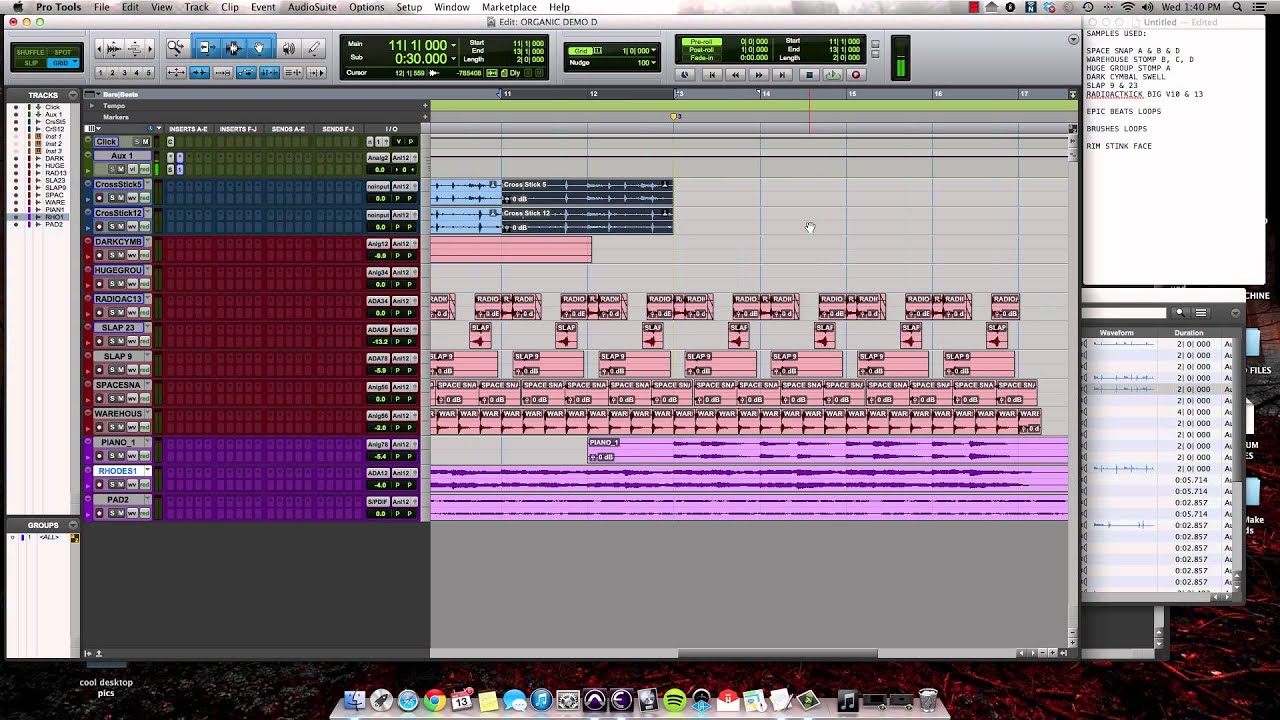
Task: Click the RHODES1 track name
Action: click(117, 471)
